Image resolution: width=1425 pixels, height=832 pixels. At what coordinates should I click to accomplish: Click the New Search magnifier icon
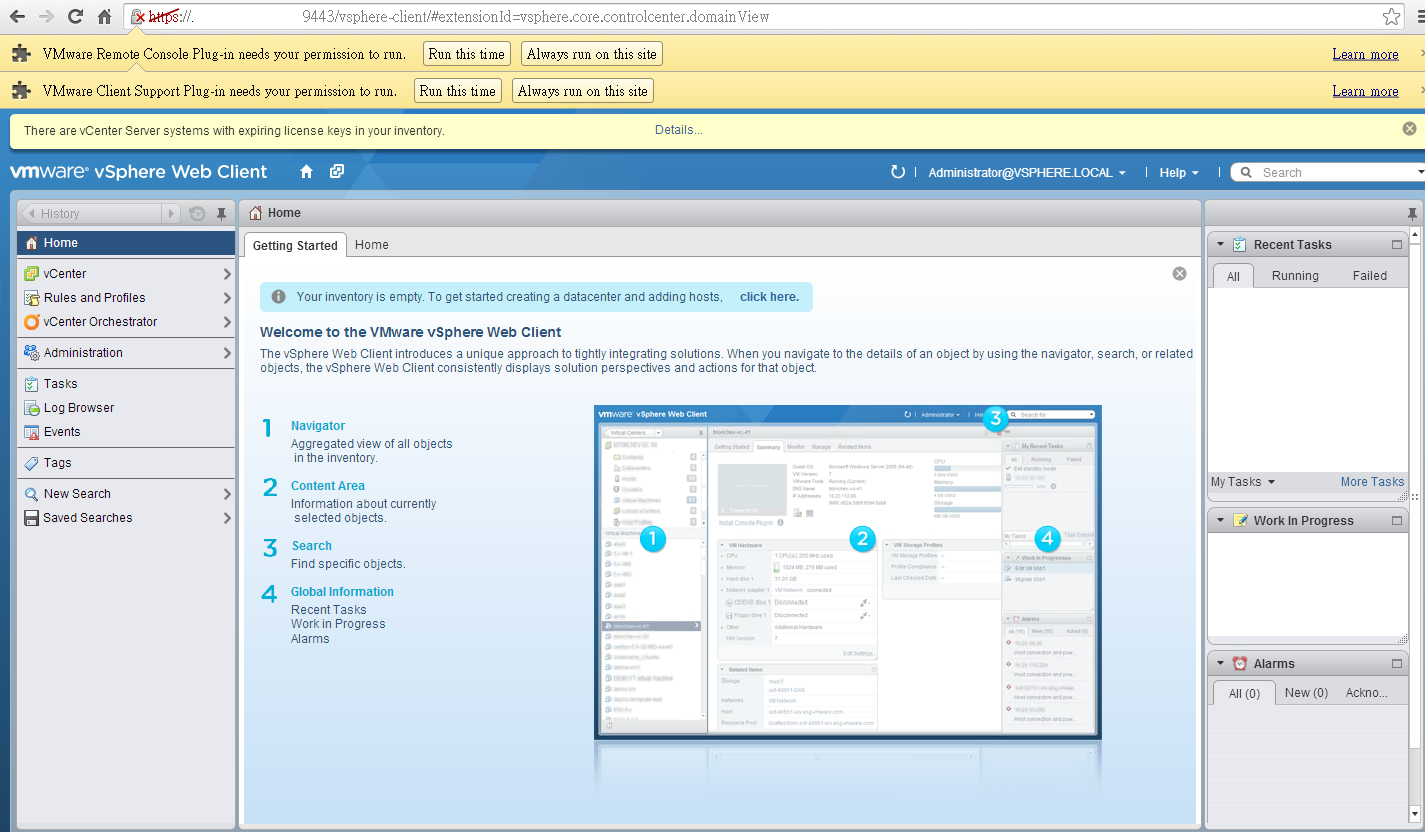[x=32, y=493]
